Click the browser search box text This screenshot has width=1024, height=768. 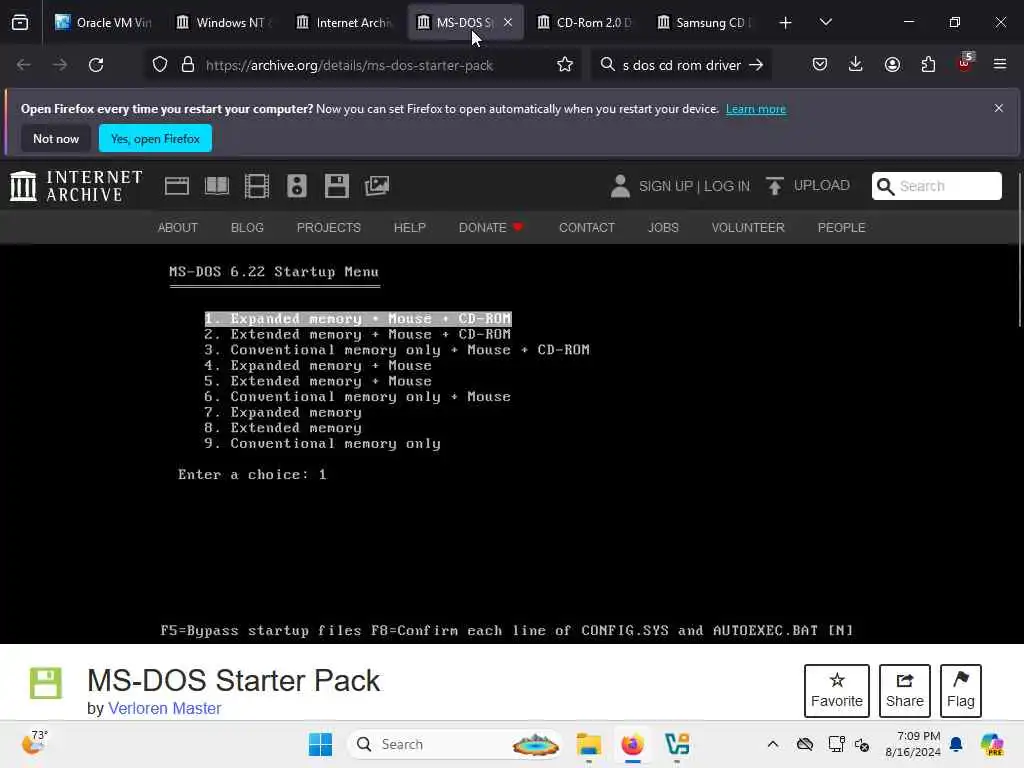point(681,65)
